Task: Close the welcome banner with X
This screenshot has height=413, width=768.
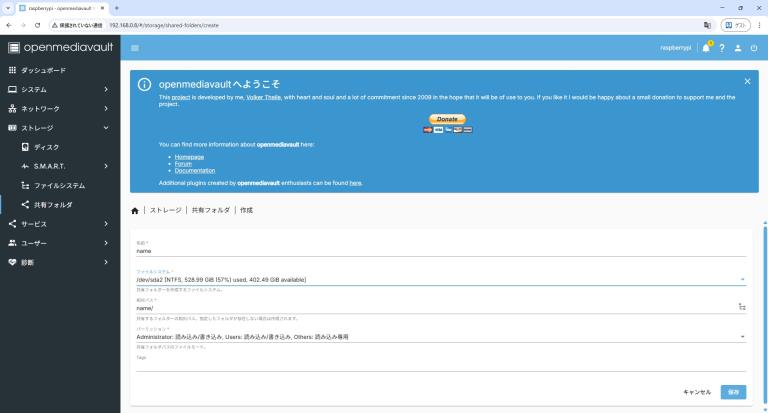Action: pyautogui.click(x=747, y=81)
